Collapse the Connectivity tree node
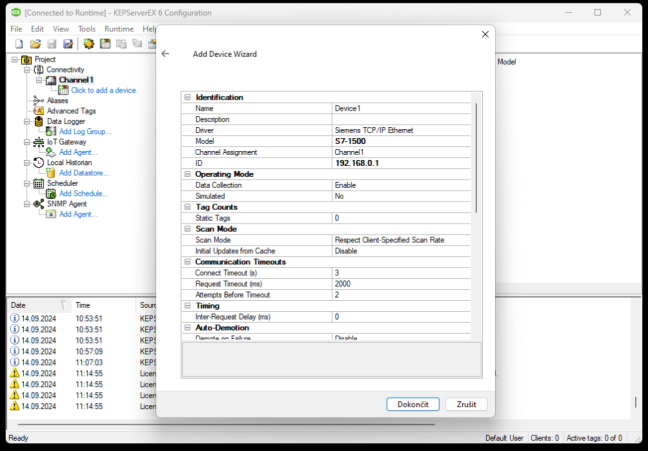The width and height of the screenshot is (648, 451). pyautogui.click(x=27, y=70)
